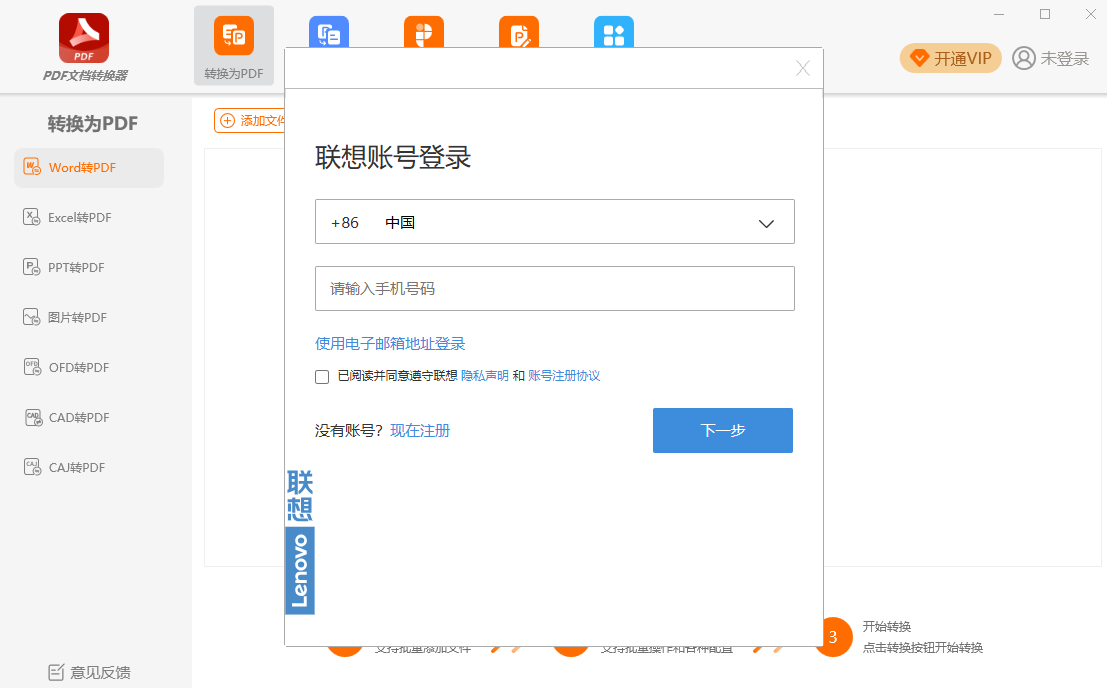Click the 开通VIP button
This screenshot has width=1107, height=688.
click(x=950, y=58)
